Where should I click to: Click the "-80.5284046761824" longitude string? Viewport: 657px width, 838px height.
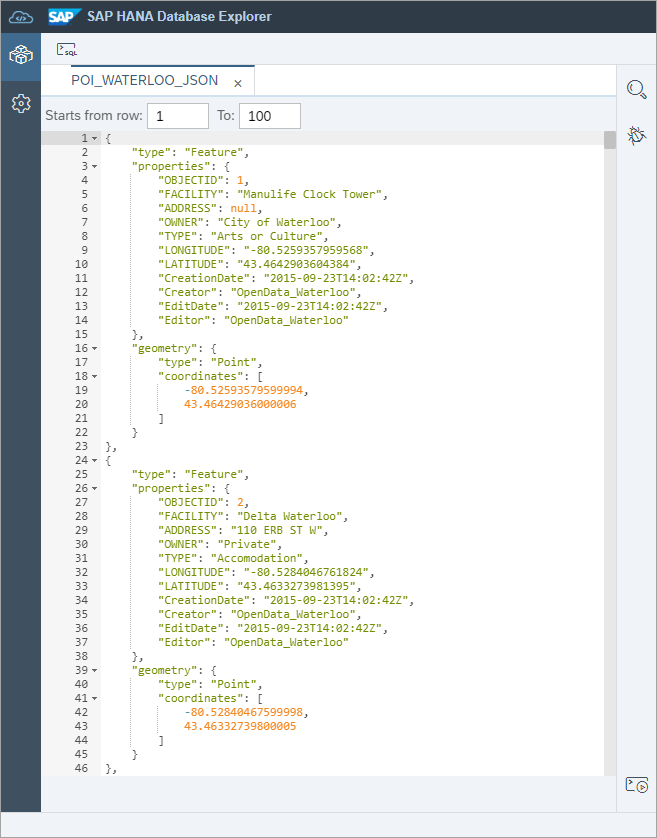(306, 572)
